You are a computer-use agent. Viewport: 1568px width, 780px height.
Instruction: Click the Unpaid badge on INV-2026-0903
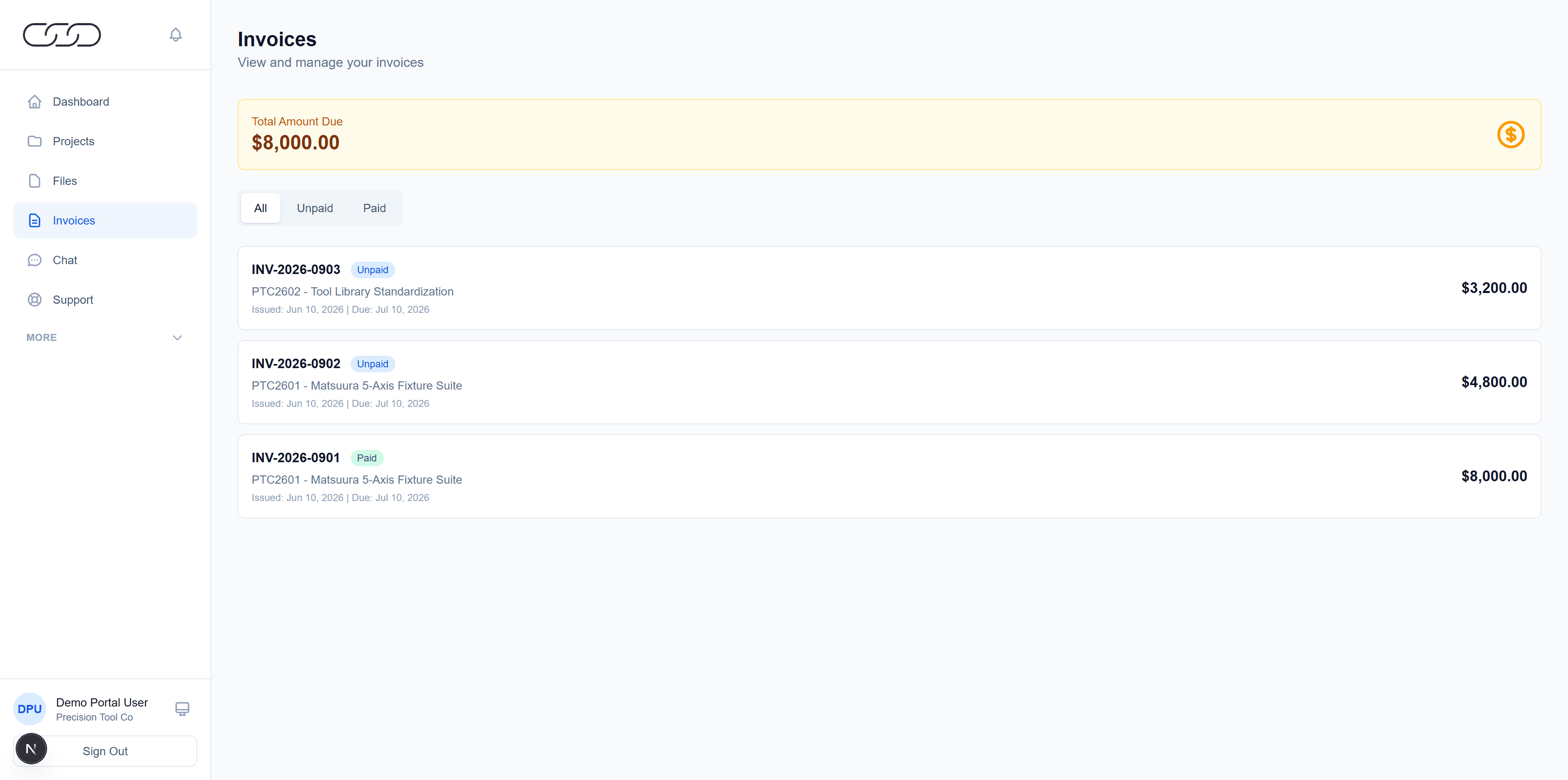[373, 270]
